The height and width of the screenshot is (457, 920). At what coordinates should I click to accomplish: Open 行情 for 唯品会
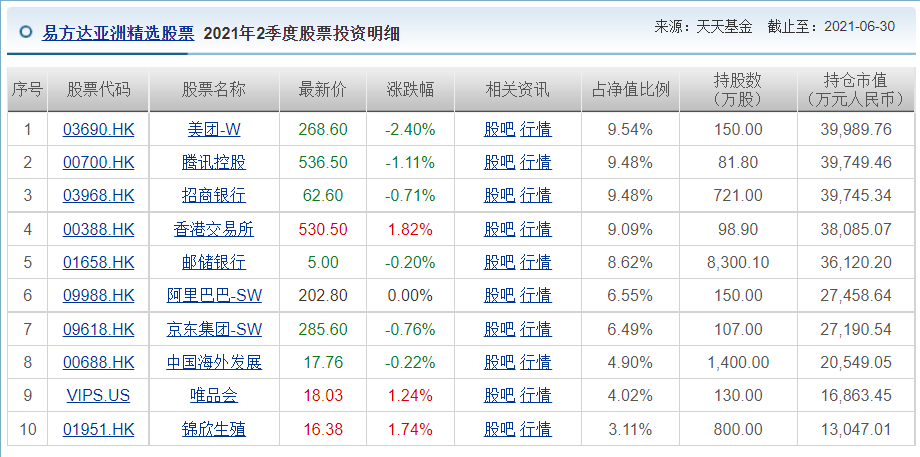536,395
